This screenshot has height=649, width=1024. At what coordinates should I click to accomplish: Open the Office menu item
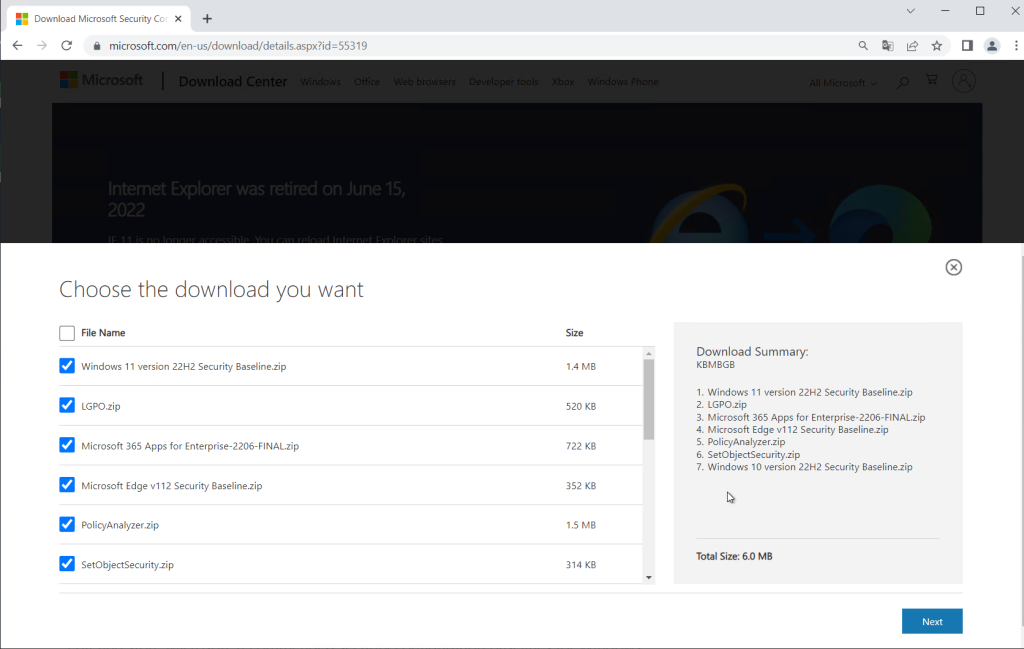click(366, 82)
